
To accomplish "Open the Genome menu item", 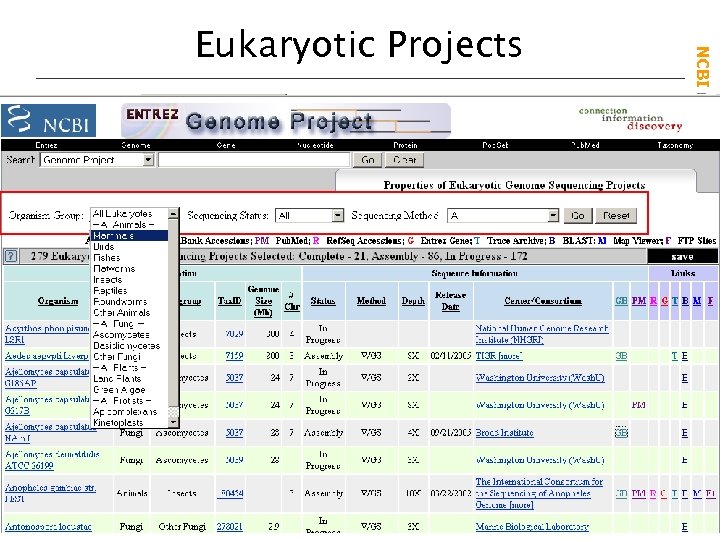I will click(136, 145).
